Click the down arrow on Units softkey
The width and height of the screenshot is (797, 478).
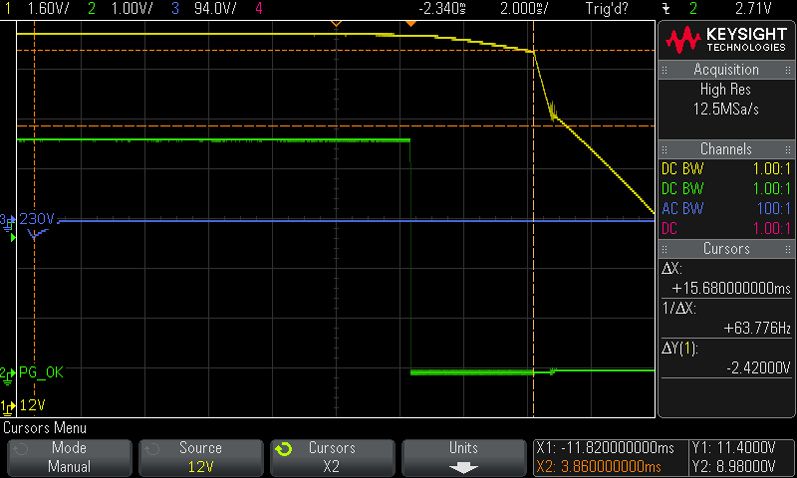click(x=464, y=467)
